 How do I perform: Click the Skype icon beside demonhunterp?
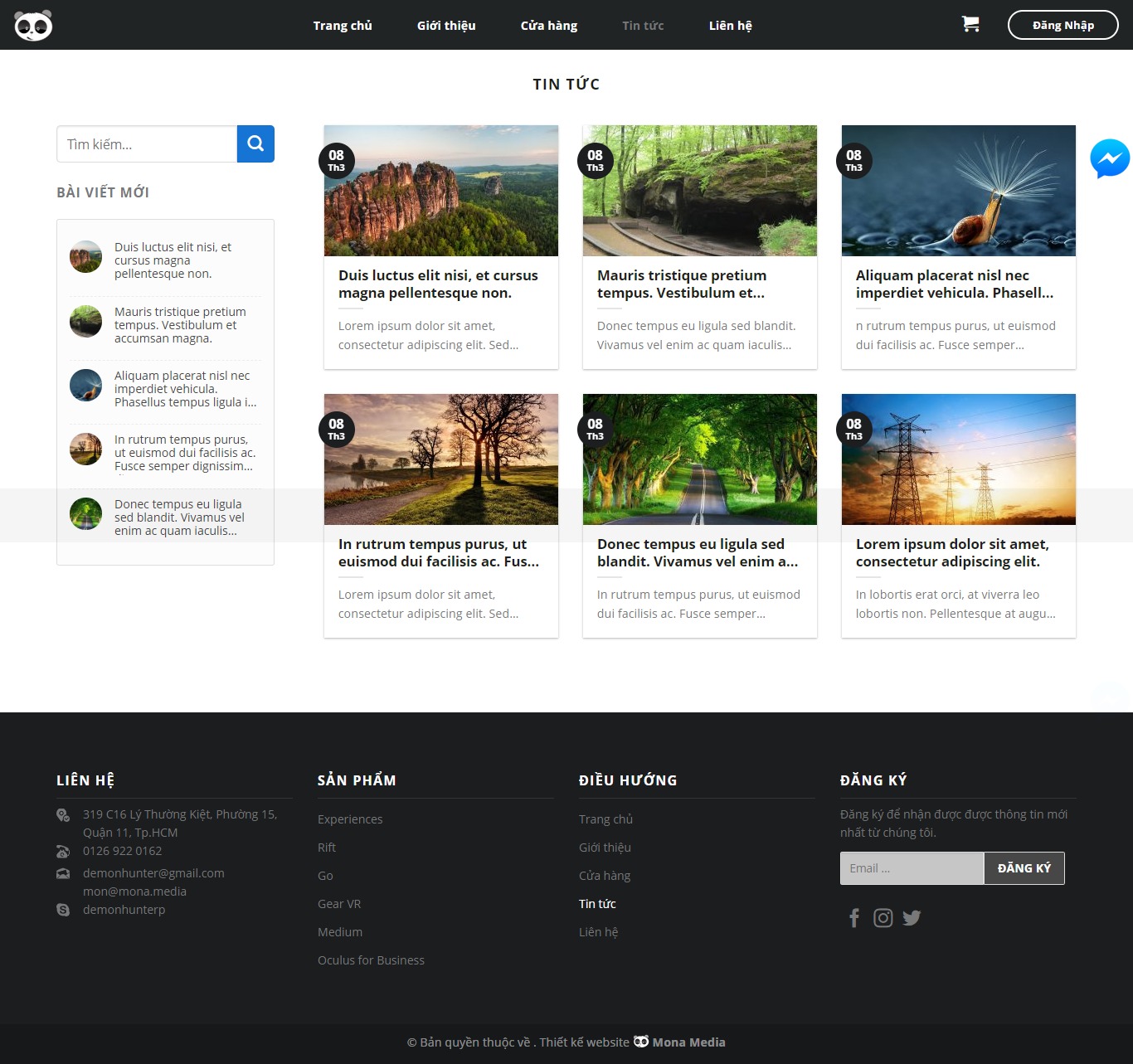click(x=63, y=910)
